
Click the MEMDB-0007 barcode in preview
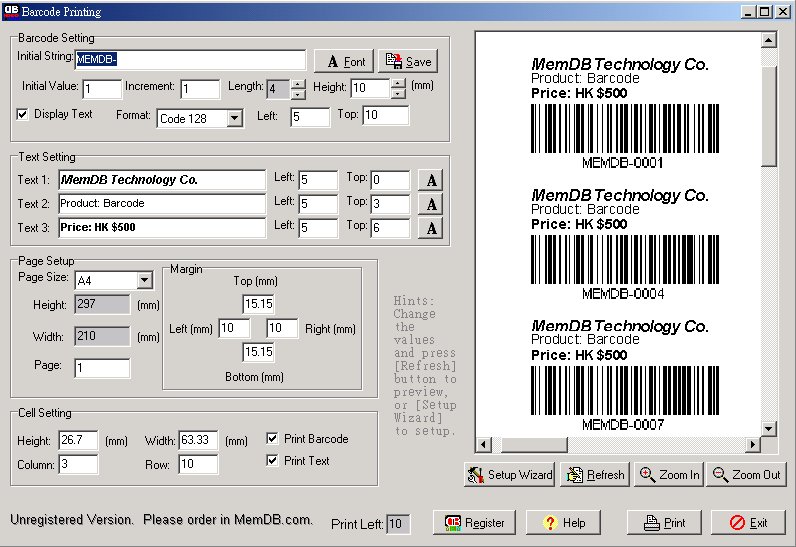625,390
